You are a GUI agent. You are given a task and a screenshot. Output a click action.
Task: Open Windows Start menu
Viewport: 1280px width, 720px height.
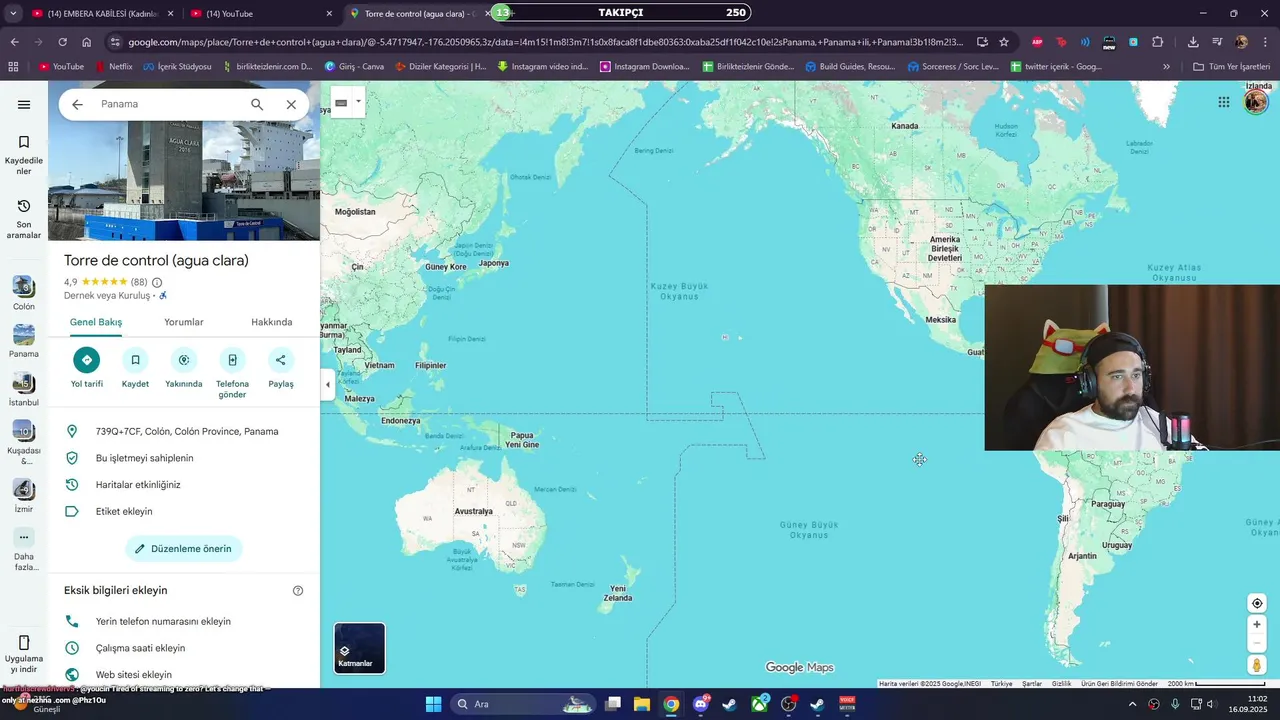click(433, 704)
